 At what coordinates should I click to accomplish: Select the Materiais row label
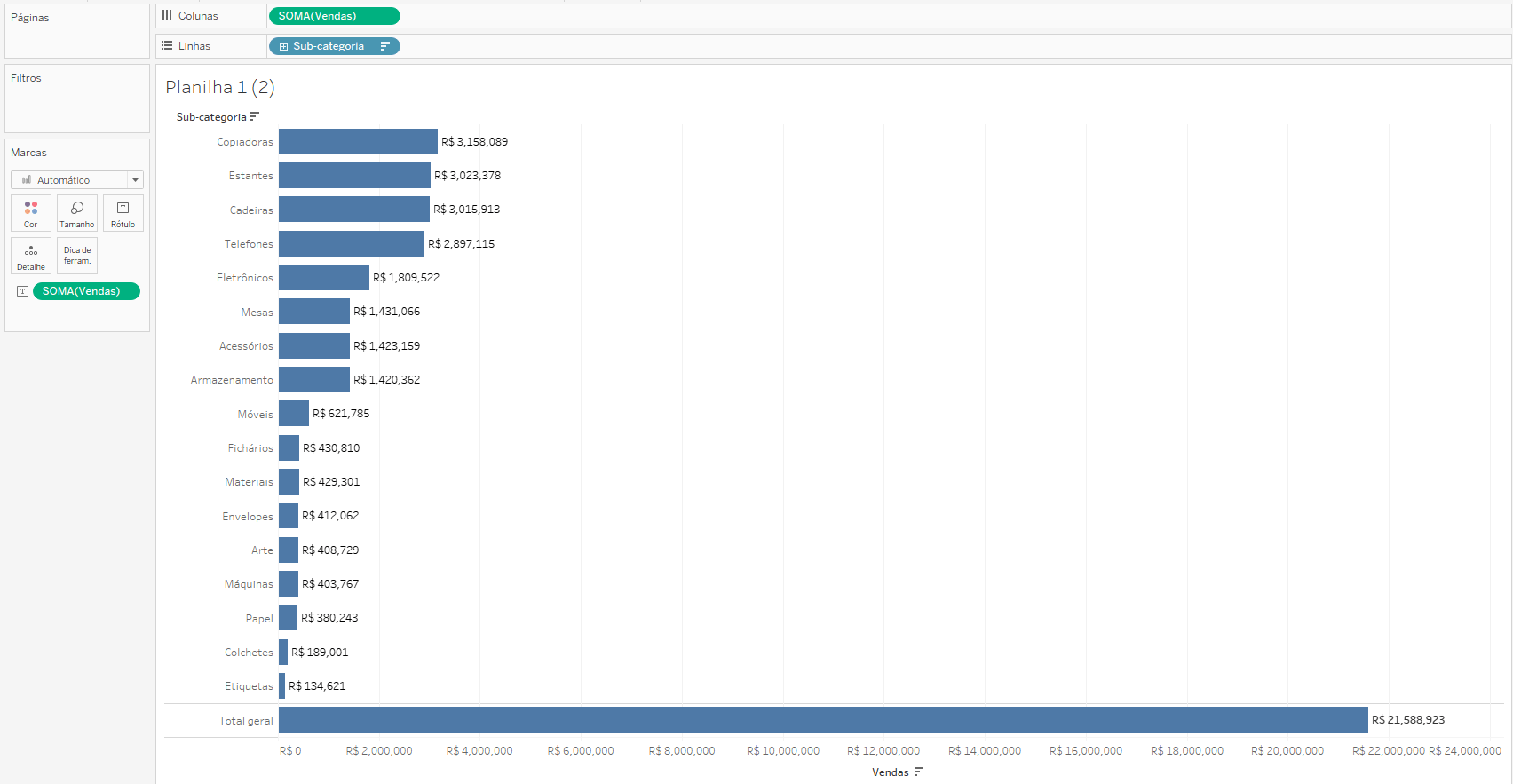250,482
